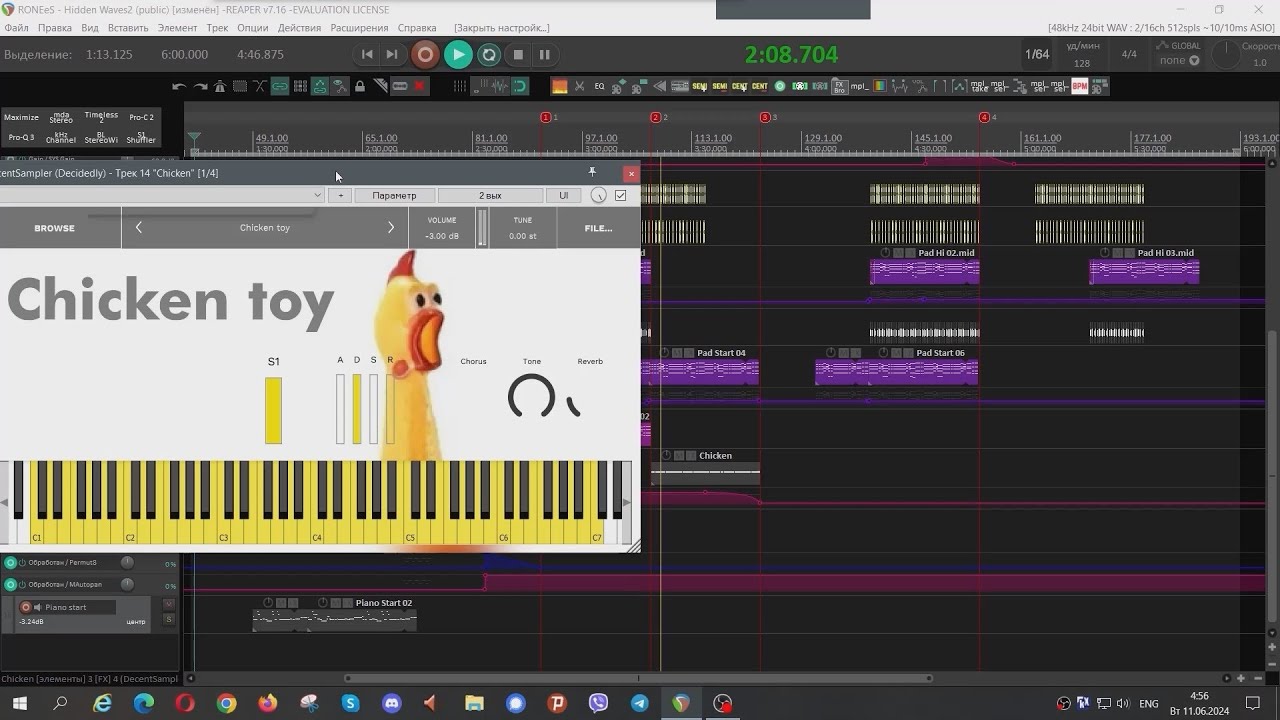
Task: Open the Параметр dropdown button
Action: coord(394,195)
